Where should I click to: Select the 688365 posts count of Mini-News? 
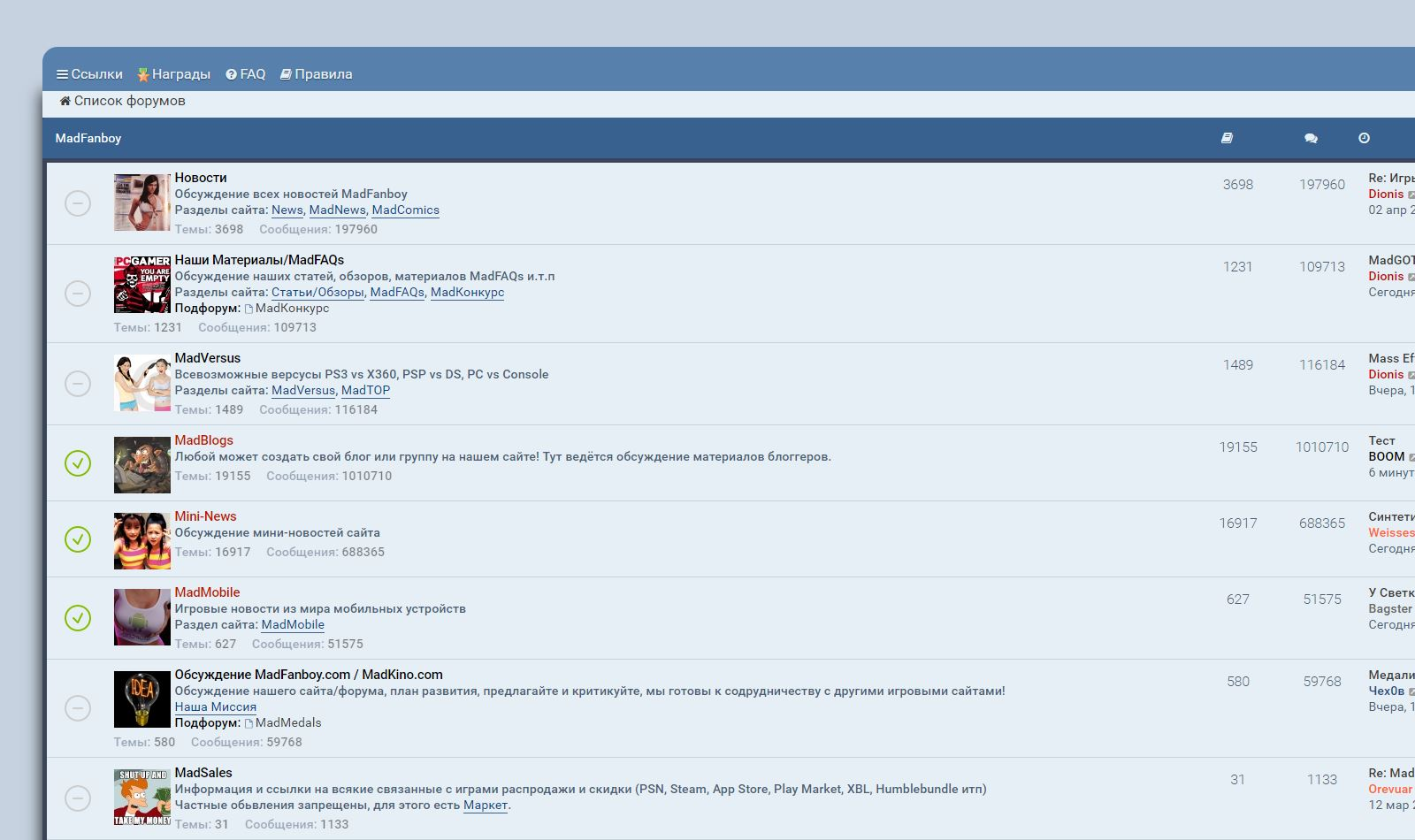coord(1322,523)
